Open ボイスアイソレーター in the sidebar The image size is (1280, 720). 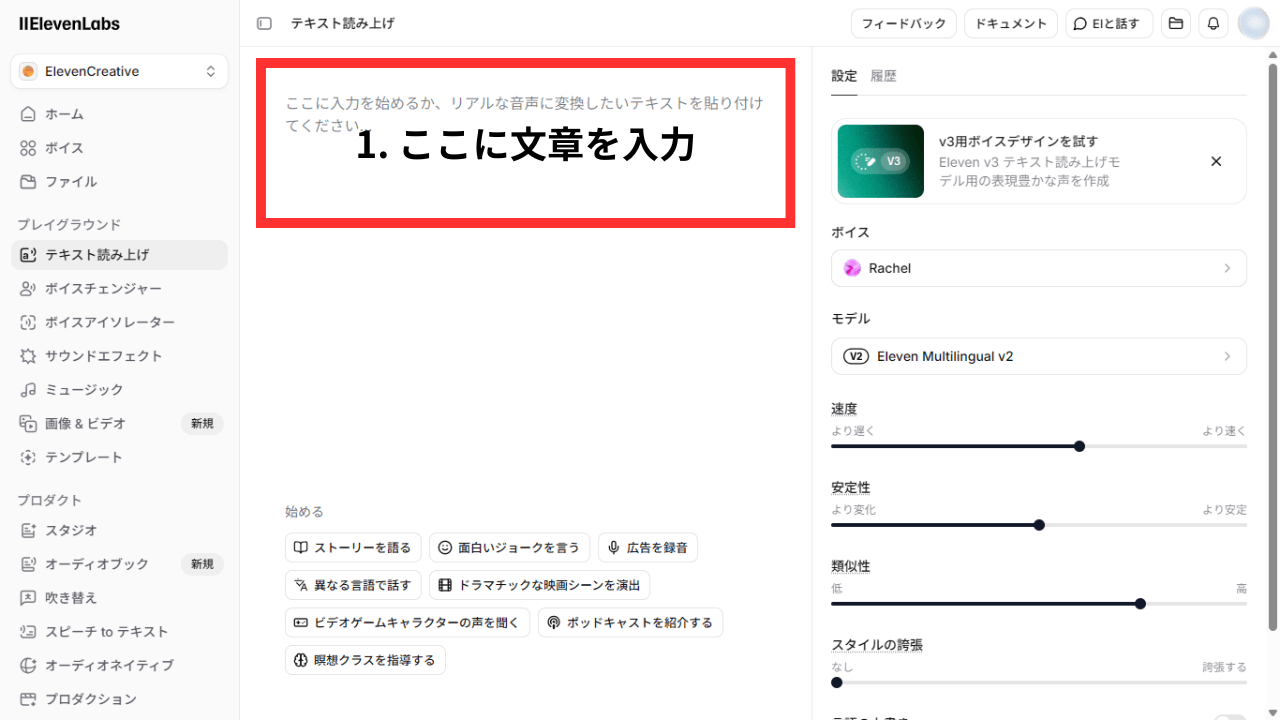109,322
